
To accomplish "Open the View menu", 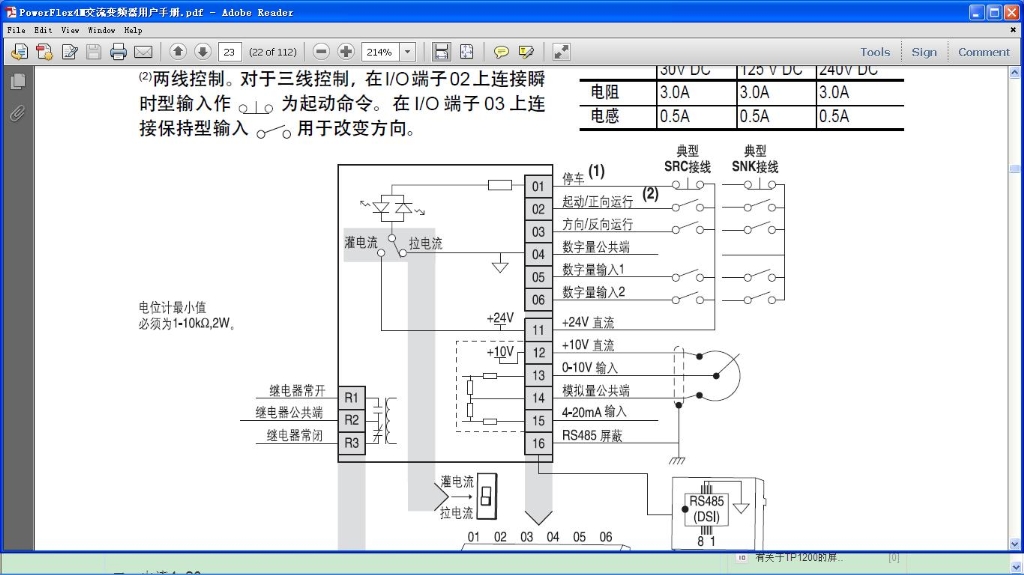I will pyautogui.click(x=70, y=30).
